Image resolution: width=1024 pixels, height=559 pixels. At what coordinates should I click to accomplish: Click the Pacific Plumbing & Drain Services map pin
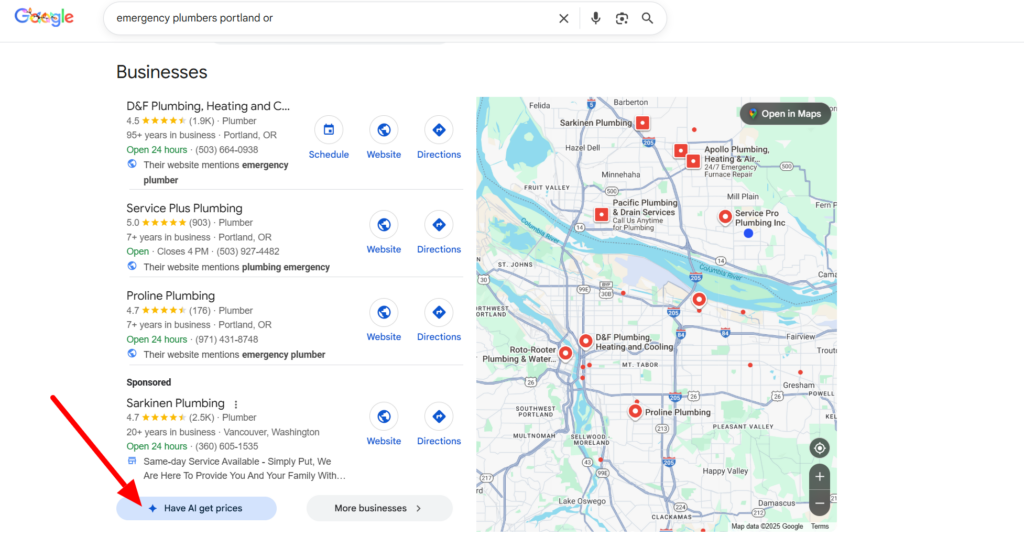pyautogui.click(x=601, y=214)
